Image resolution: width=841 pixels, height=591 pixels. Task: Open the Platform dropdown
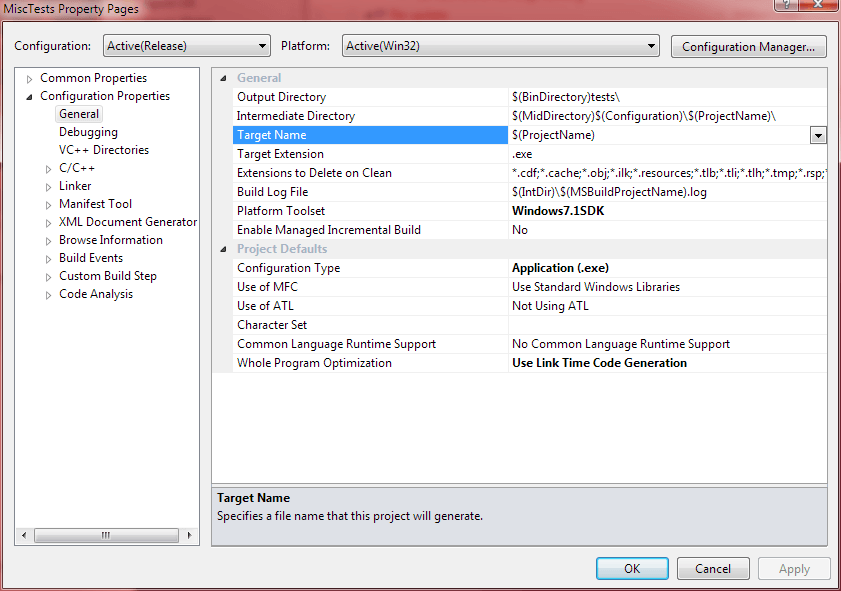tap(651, 46)
